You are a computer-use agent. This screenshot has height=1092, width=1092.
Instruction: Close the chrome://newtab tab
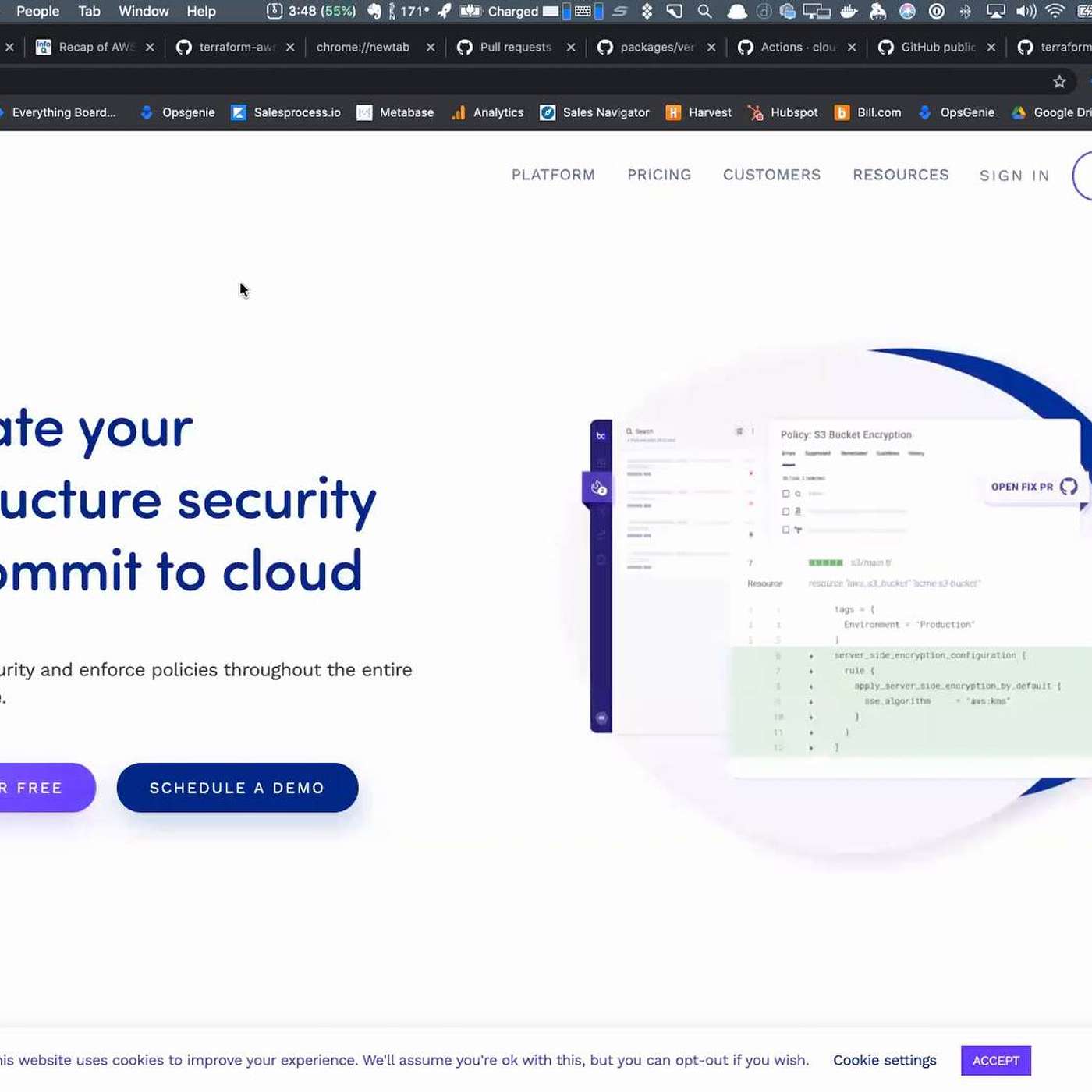(x=431, y=48)
